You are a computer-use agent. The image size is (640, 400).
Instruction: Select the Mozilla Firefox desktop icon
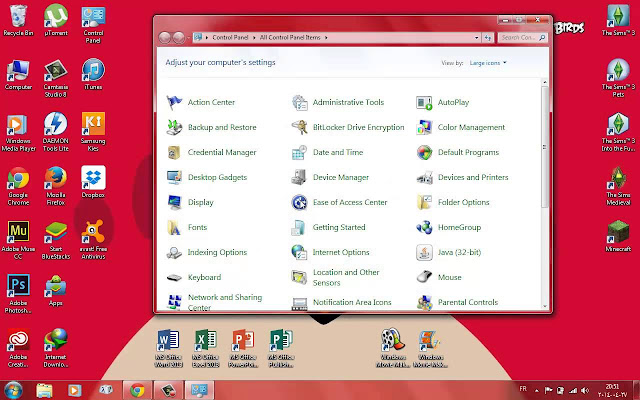[x=56, y=186]
